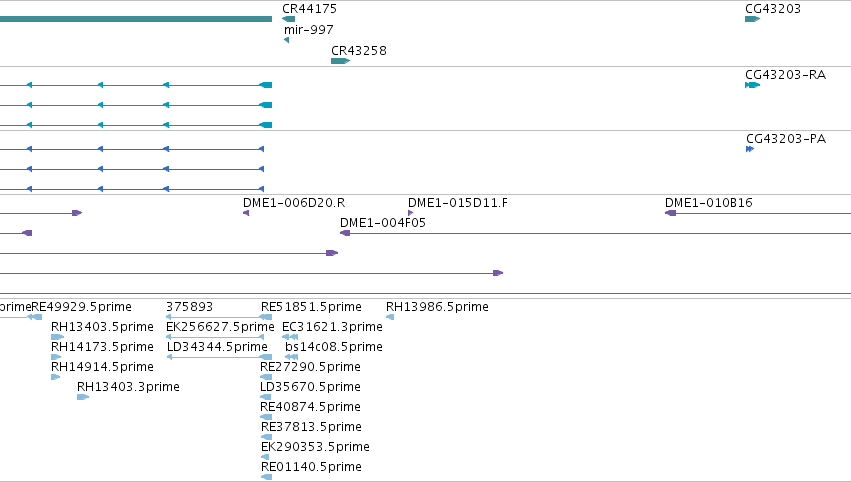Viewport: 851px width, 482px height.
Task: Click the RE49929.5prime EST label
Action: tap(81, 307)
